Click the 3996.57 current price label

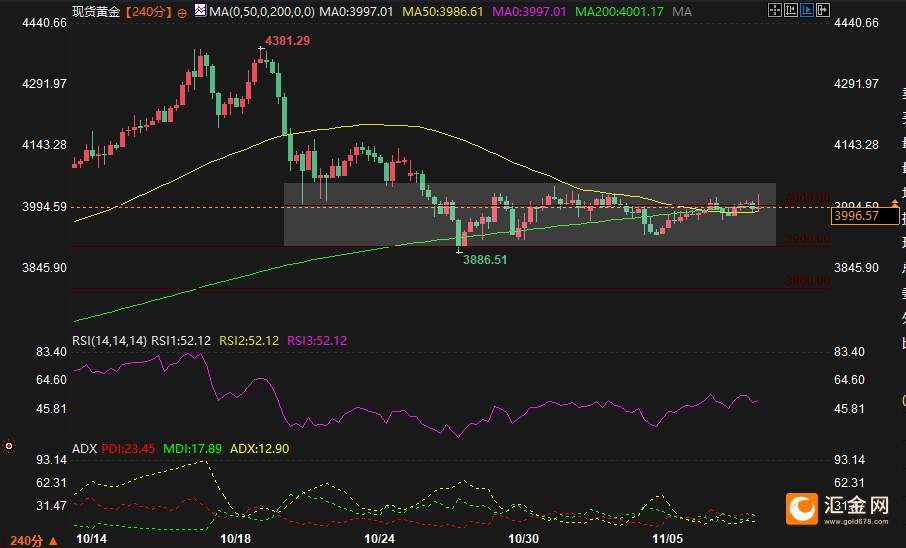pos(855,216)
